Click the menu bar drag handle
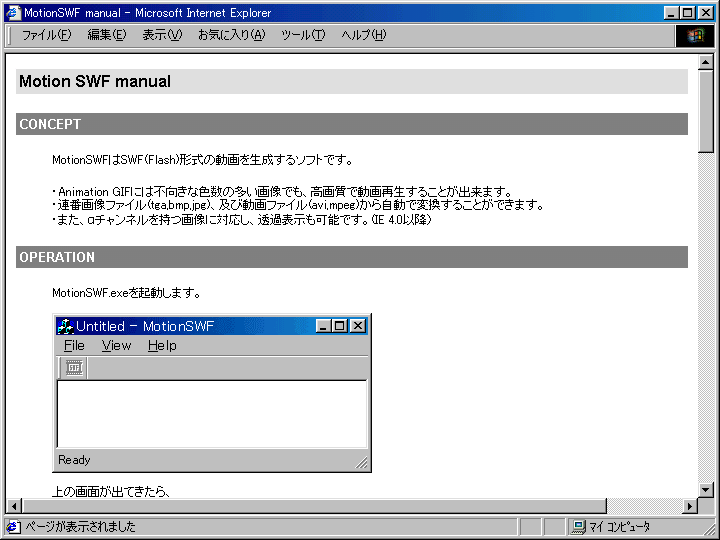The height and width of the screenshot is (540, 720). point(9,35)
